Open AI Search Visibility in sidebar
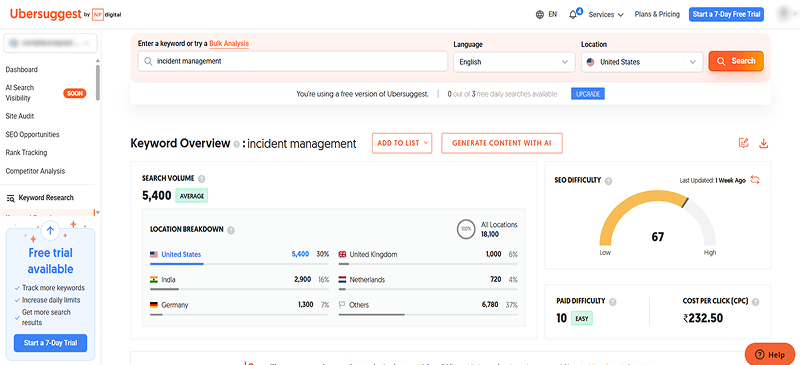 point(20,93)
